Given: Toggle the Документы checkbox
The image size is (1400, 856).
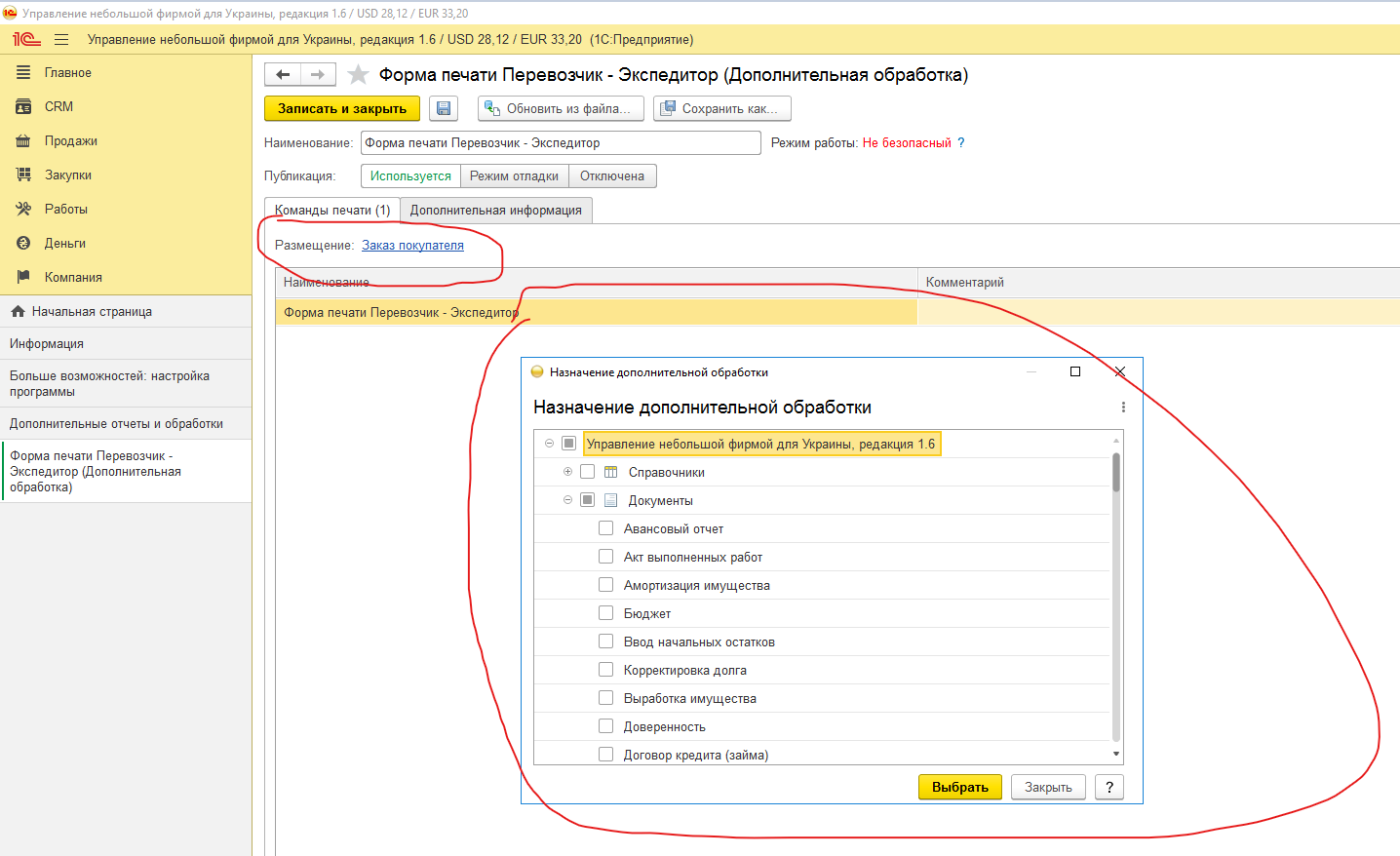Looking at the screenshot, I should click(x=587, y=500).
